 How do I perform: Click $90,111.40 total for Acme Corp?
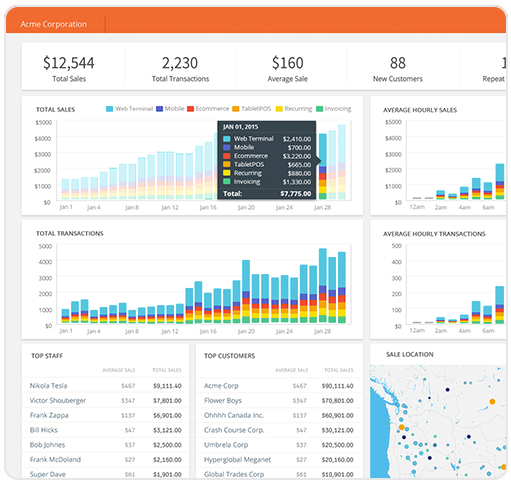pos(337,386)
